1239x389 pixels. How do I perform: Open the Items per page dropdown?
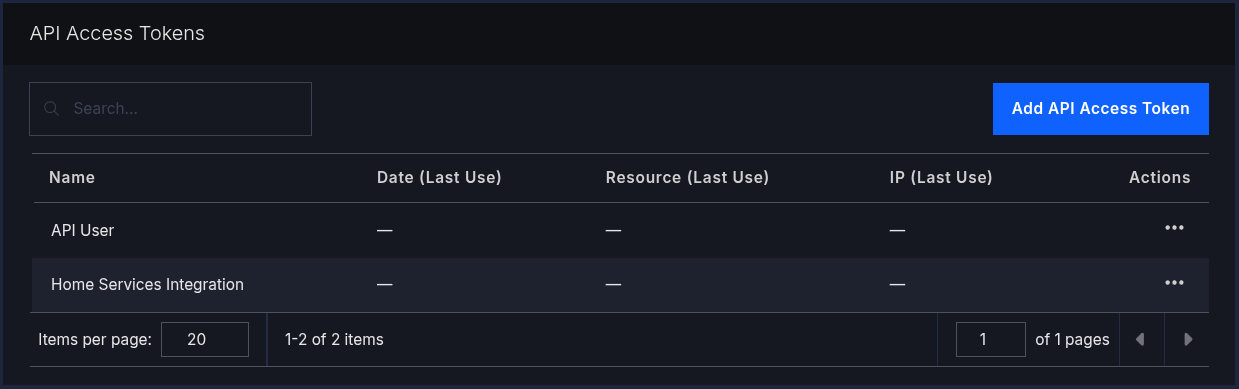click(x=205, y=340)
